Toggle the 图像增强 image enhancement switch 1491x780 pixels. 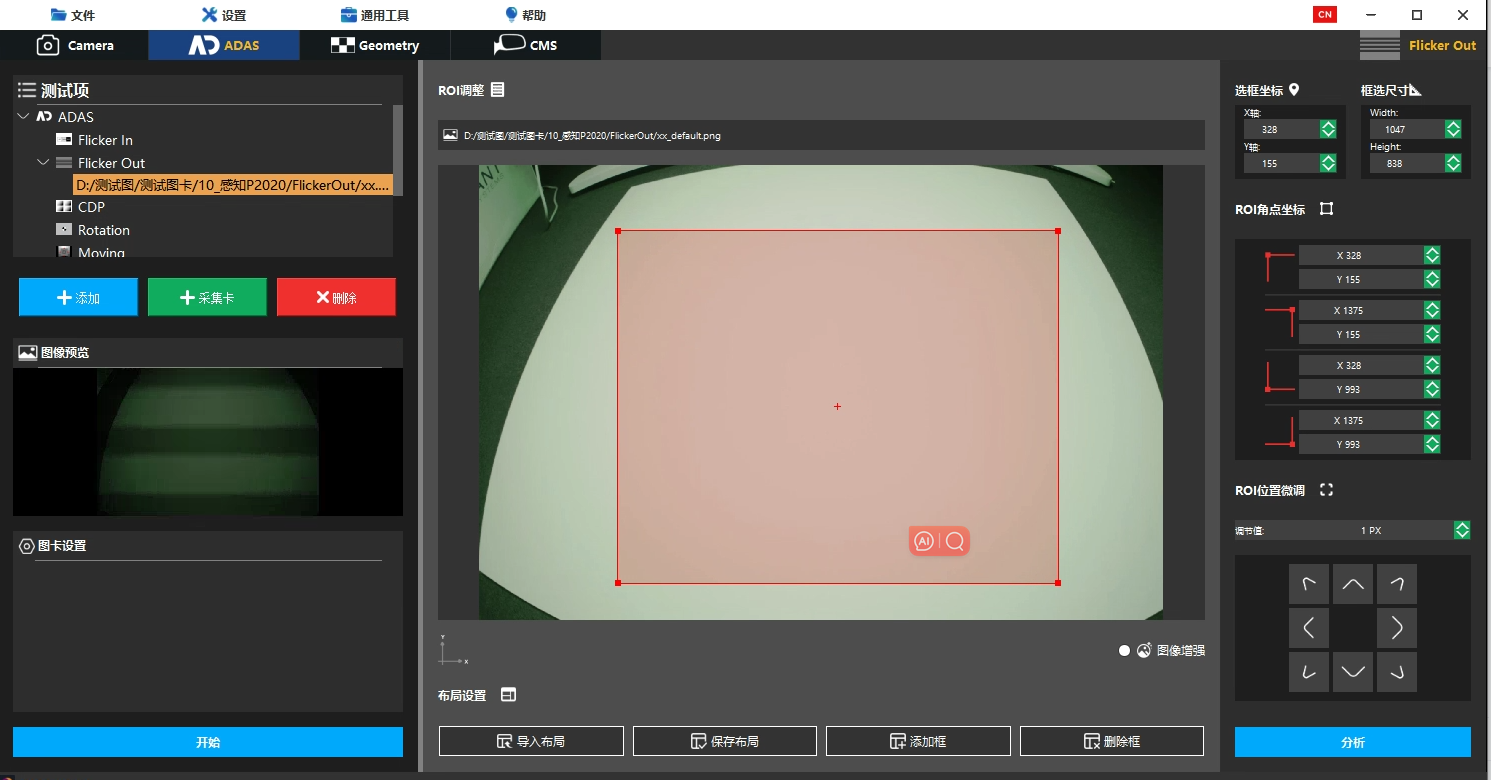click(x=1124, y=650)
